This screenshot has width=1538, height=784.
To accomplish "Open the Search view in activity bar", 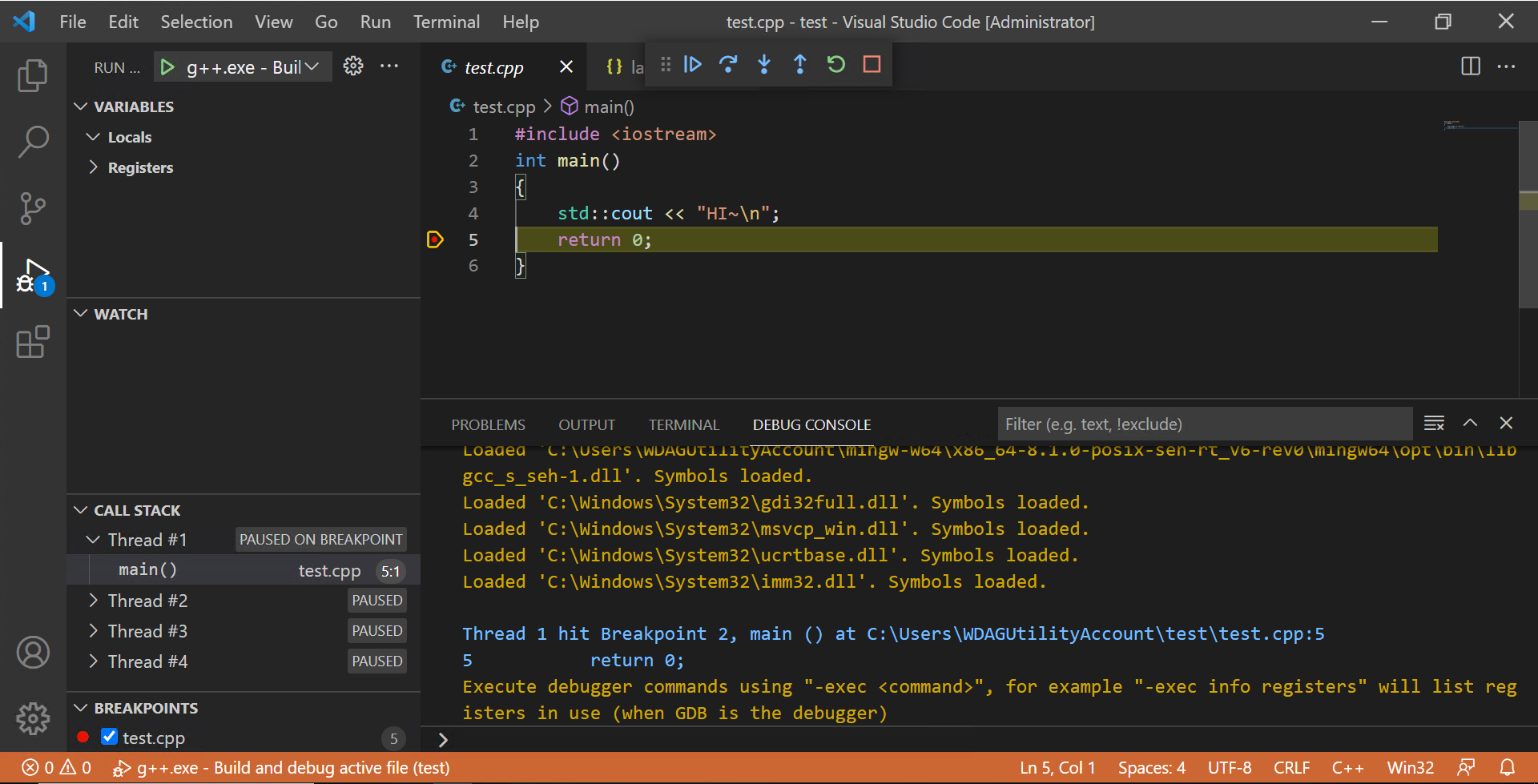I will click(33, 142).
